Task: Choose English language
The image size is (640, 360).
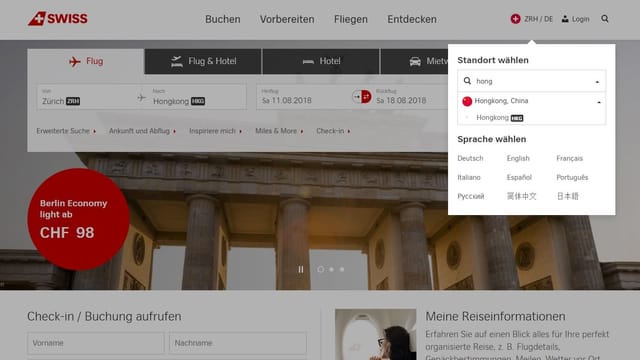Action: tap(518, 158)
